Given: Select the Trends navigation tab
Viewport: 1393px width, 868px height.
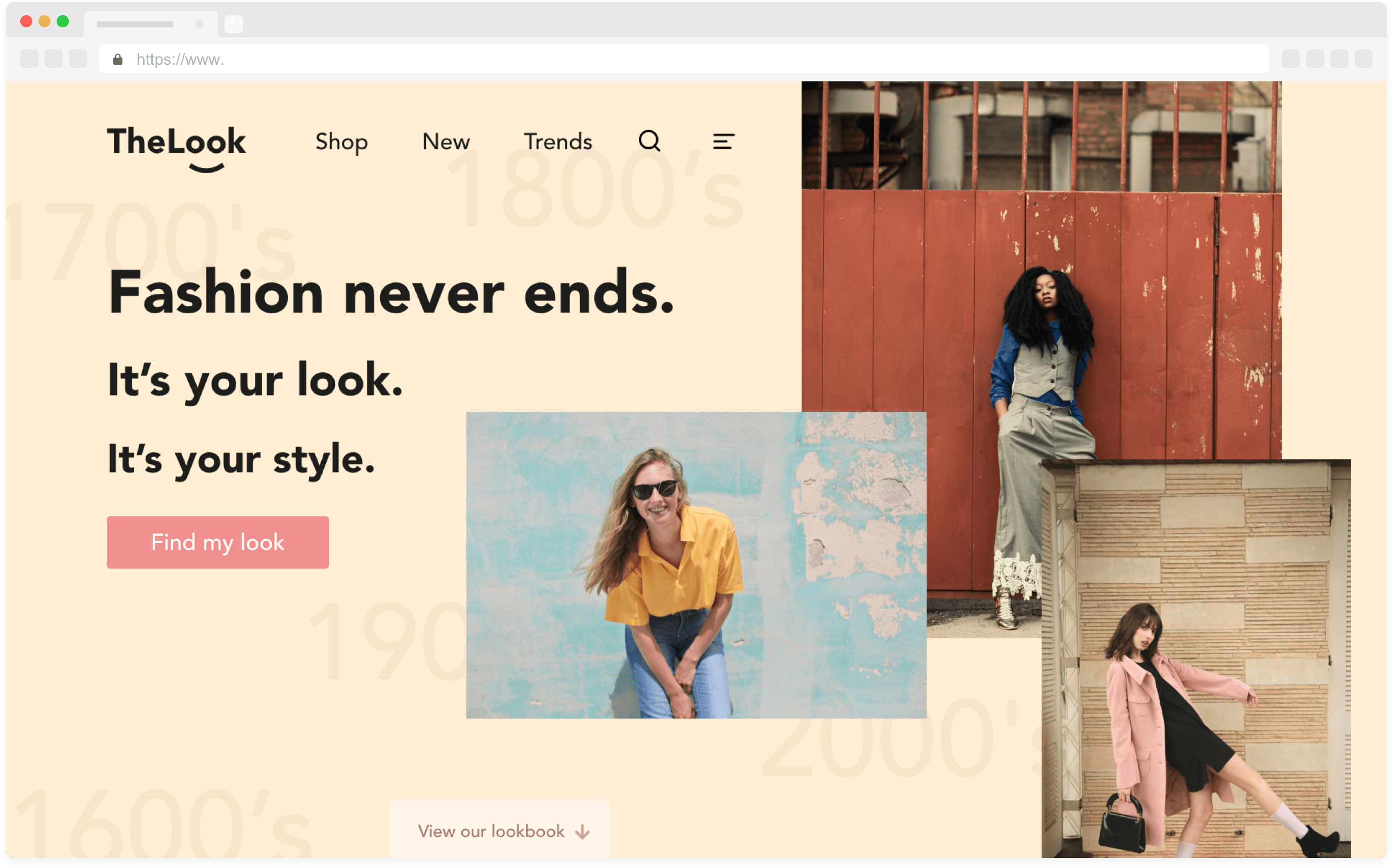Looking at the screenshot, I should tap(557, 140).
